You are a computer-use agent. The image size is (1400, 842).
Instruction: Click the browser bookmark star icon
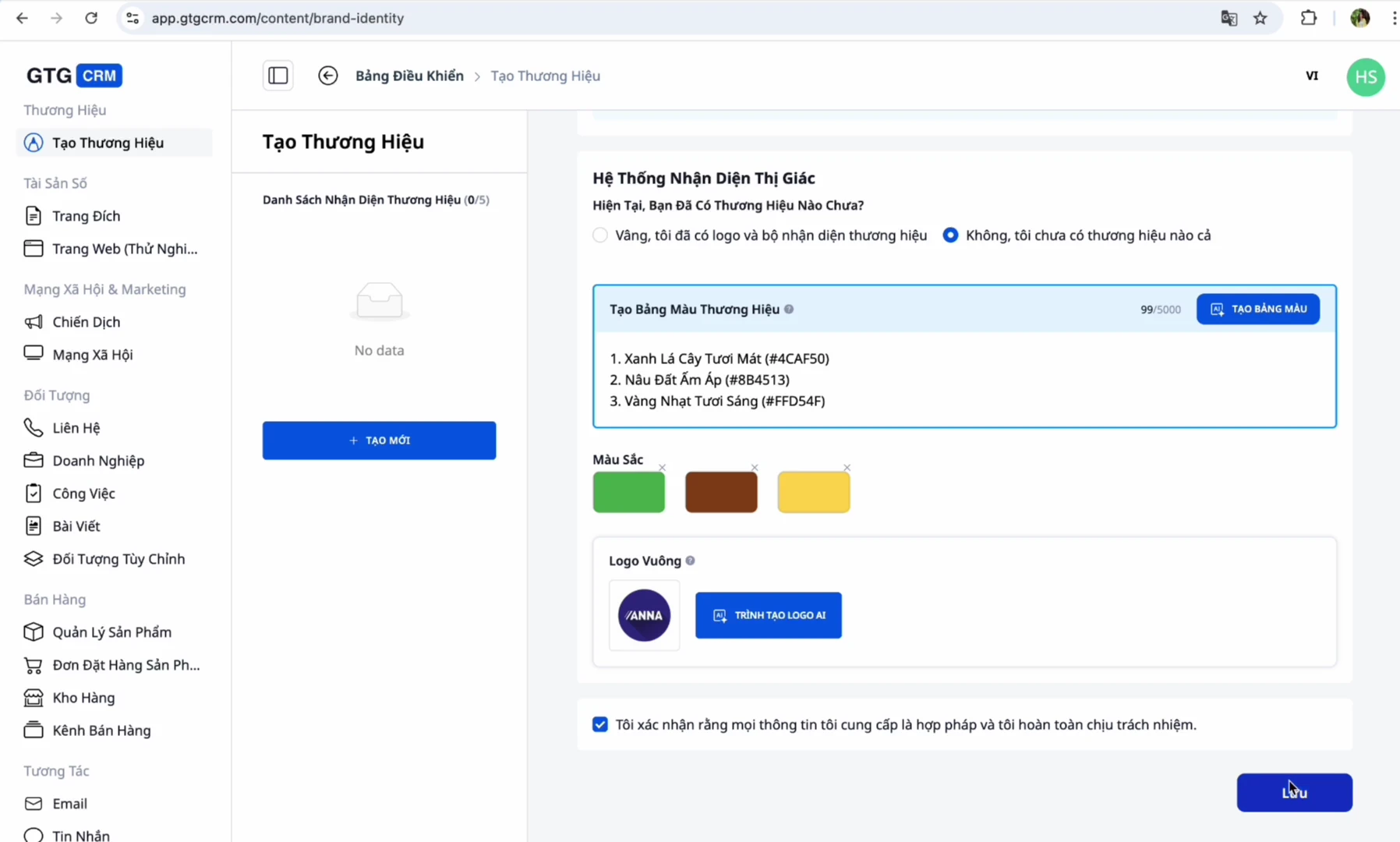(1260, 18)
